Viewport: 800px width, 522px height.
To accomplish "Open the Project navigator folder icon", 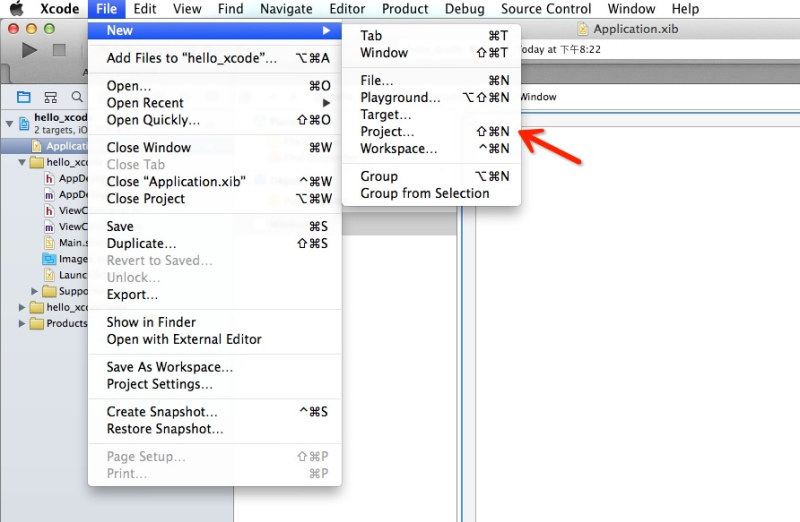I will click(x=23, y=97).
